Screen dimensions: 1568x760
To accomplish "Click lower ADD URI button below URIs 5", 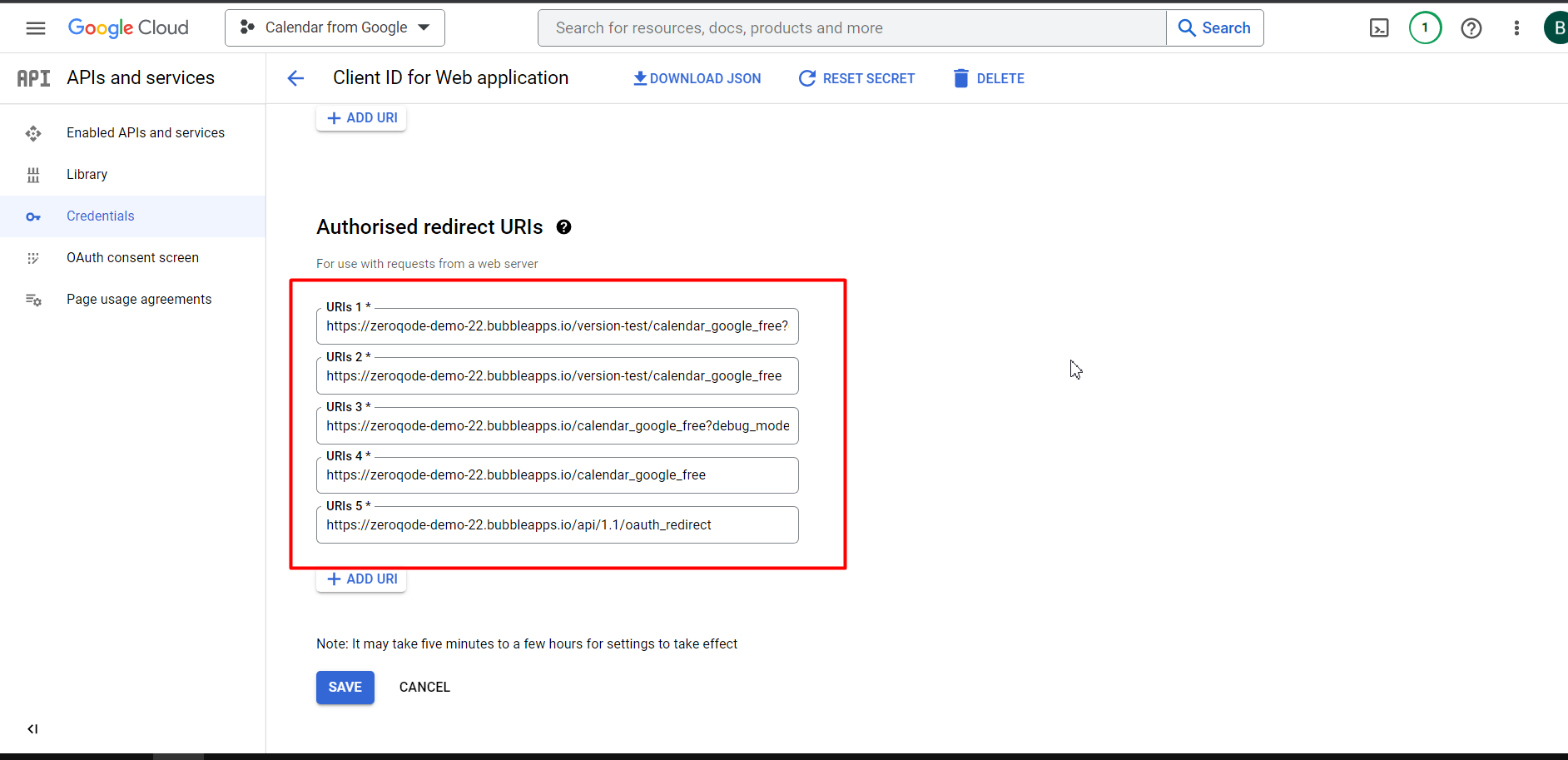I will [361, 579].
